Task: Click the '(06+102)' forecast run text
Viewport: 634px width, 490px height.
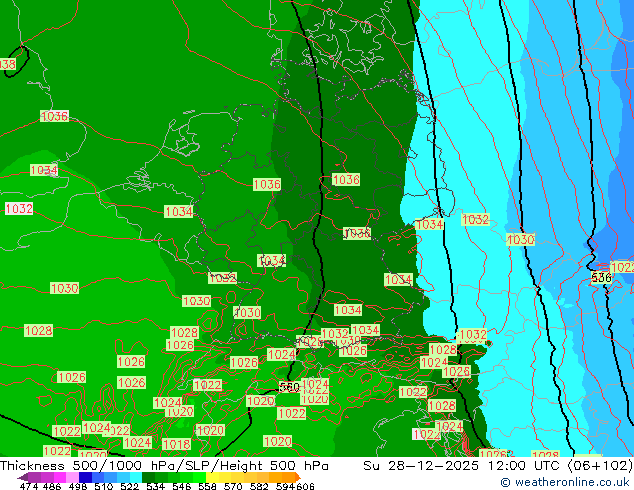Action: point(600,466)
